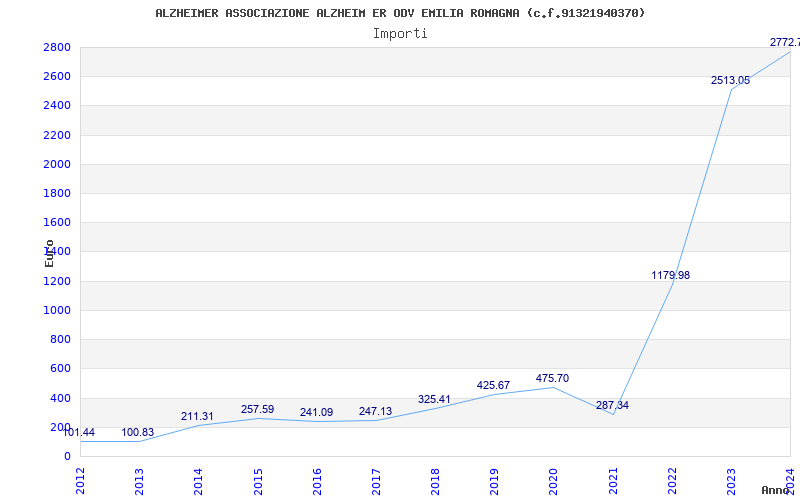Click the y-axis value 600
800x500 pixels.
60,368
